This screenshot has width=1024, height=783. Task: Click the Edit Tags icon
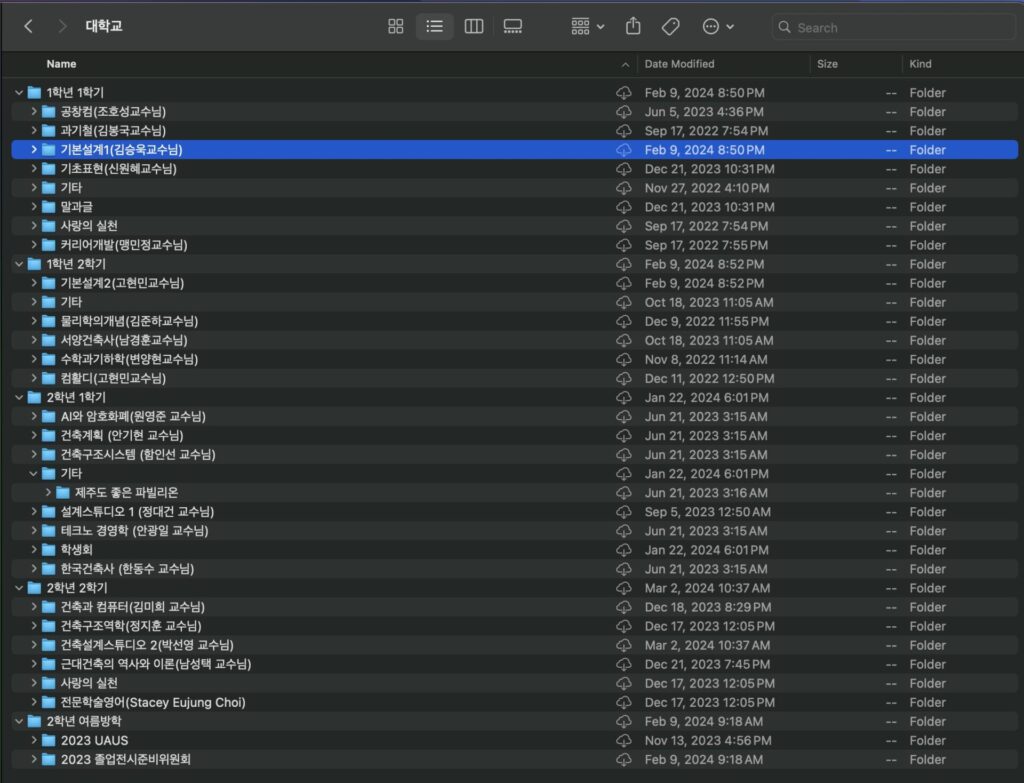coord(671,27)
